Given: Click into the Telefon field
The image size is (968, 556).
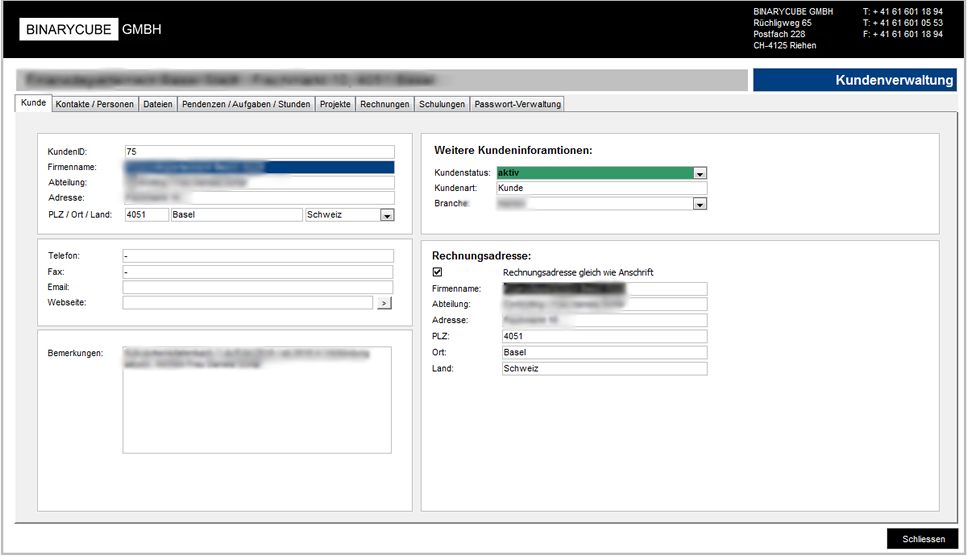Looking at the screenshot, I should tap(258, 256).
